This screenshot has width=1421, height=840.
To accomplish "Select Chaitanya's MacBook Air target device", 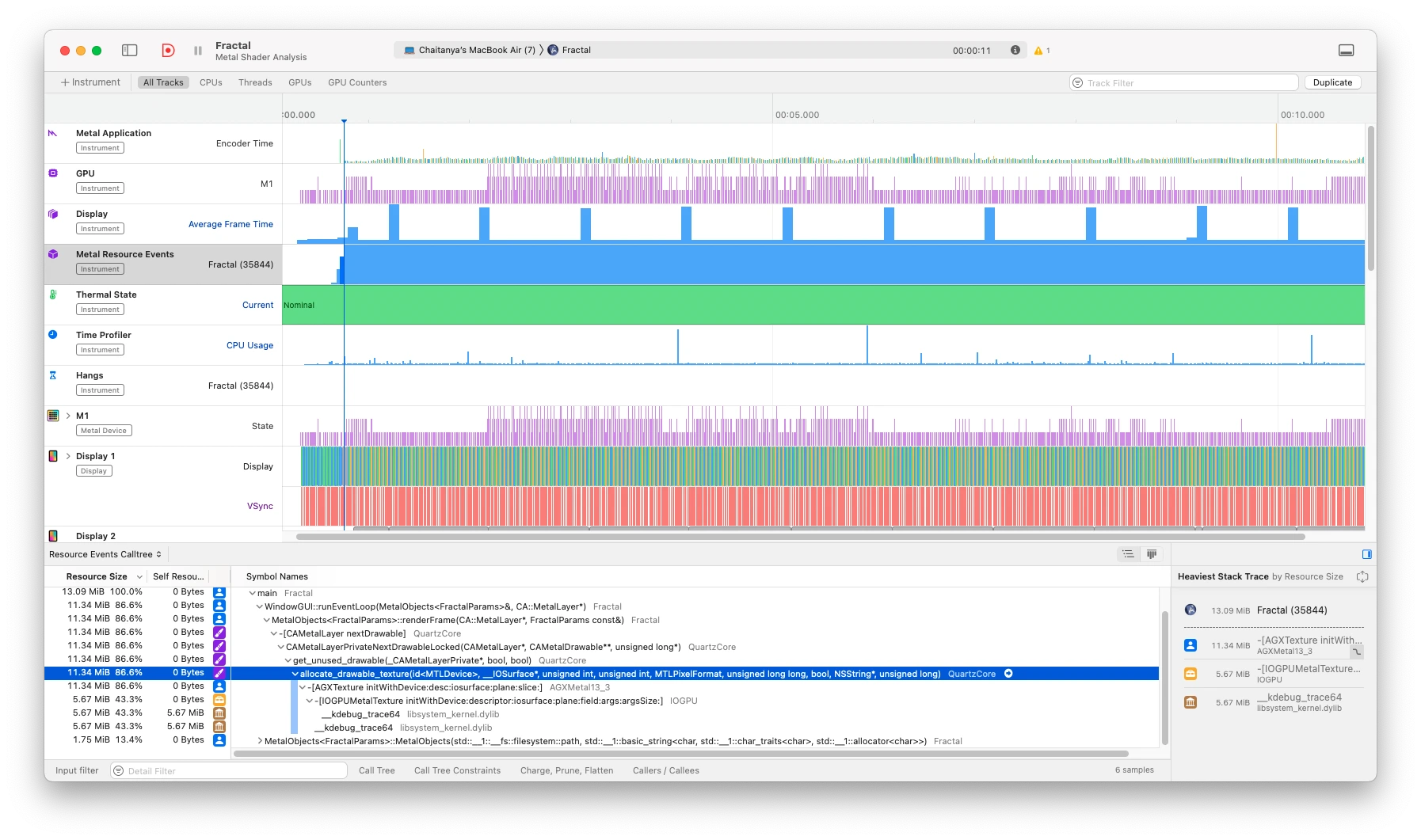I will [x=469, y=50].
